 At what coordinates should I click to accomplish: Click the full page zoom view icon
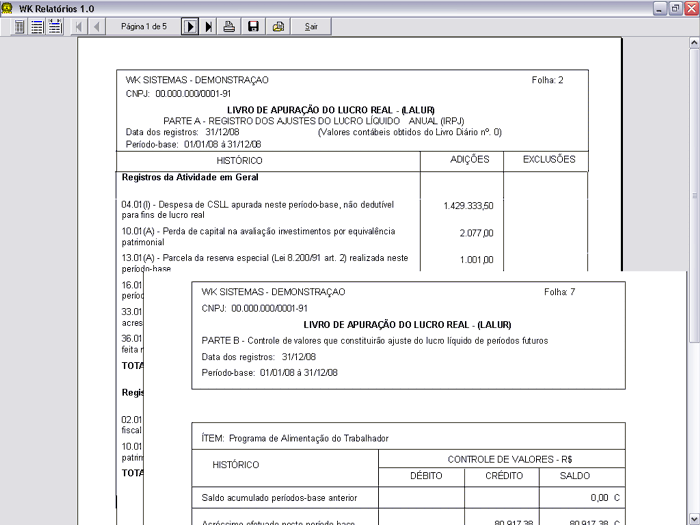20,27
